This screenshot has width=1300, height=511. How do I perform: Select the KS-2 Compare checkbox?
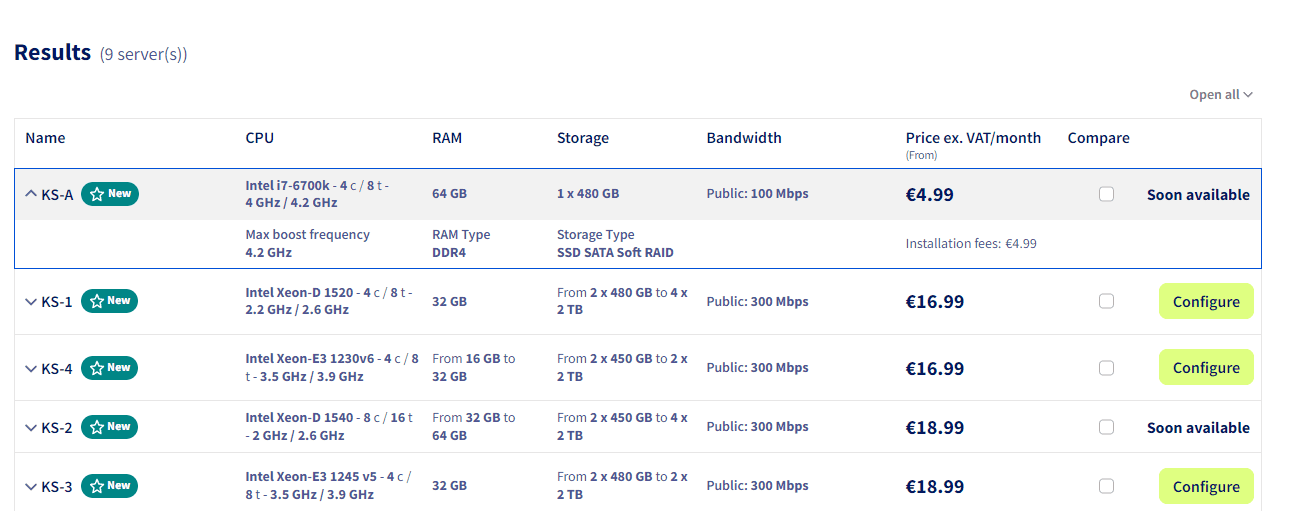1106,427
